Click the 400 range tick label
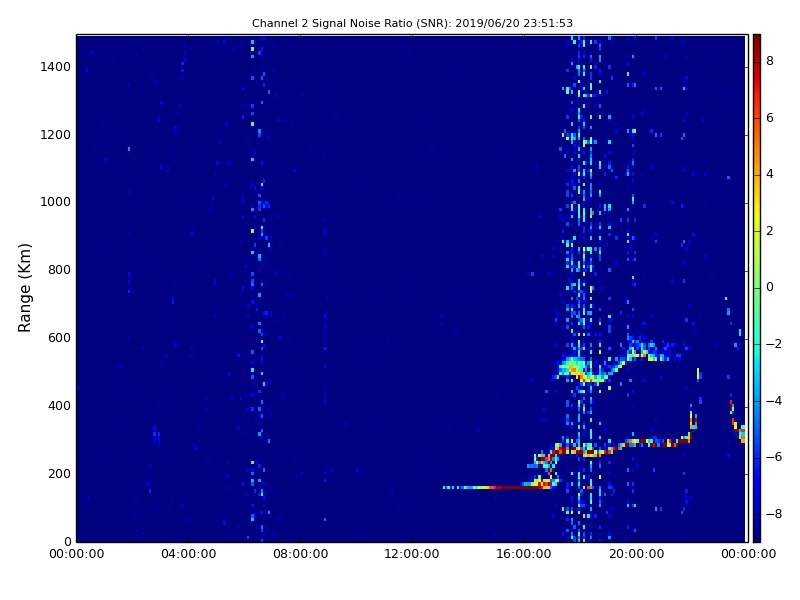 (60, 406)
